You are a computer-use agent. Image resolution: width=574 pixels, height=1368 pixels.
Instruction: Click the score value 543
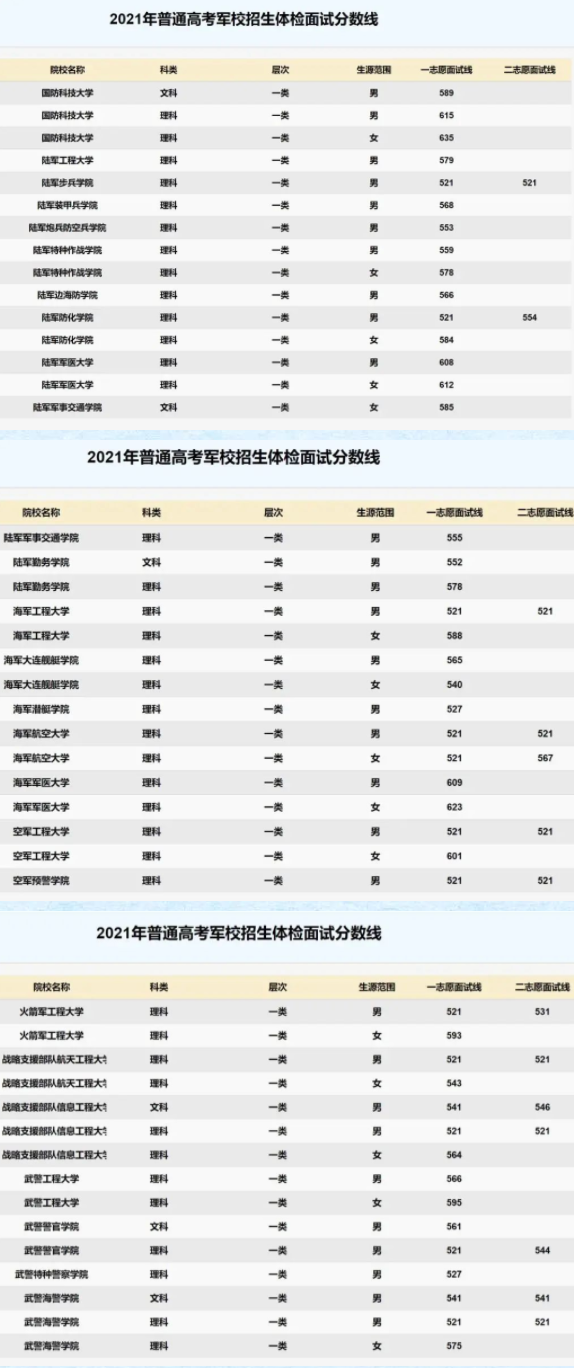454,1083
